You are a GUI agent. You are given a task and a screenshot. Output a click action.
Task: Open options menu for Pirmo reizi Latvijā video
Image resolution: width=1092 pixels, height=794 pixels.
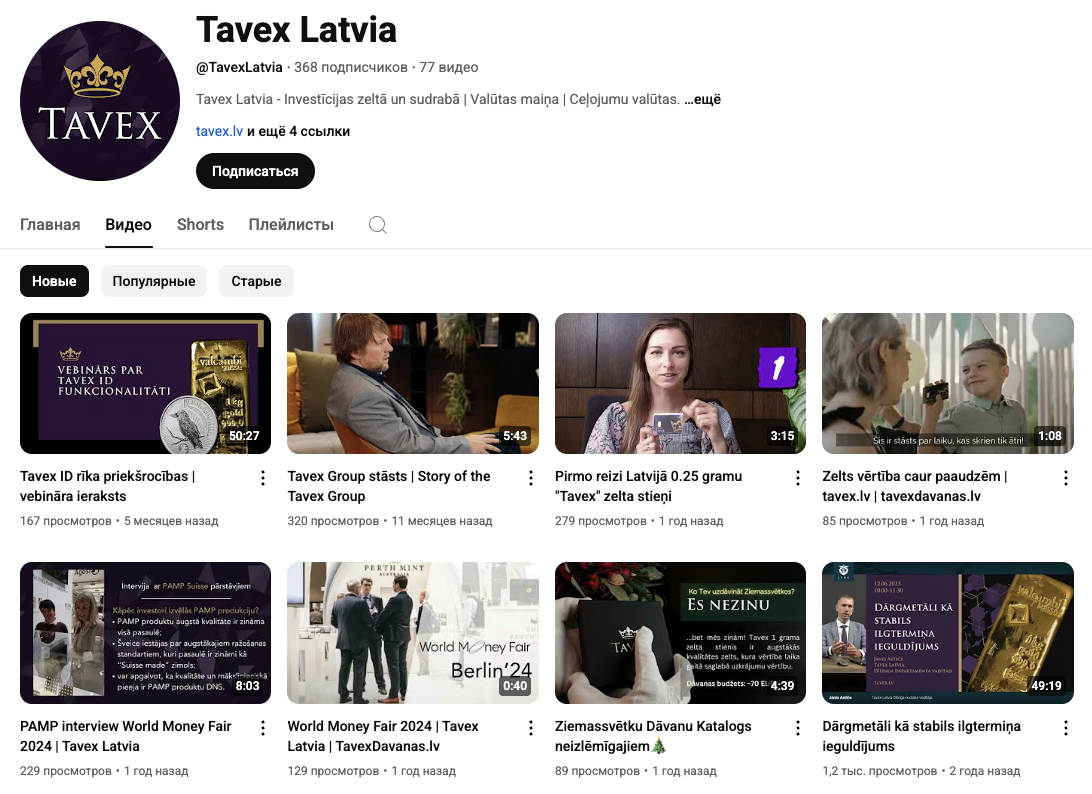tap(797, 478)
